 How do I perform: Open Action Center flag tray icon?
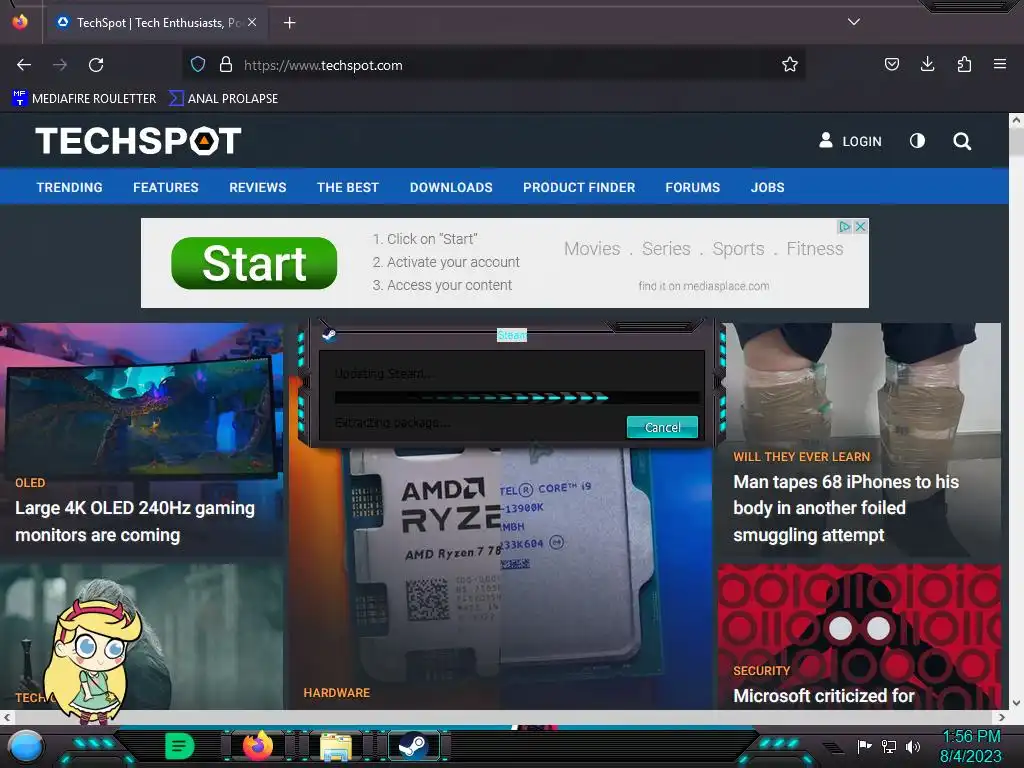point(864,746)
